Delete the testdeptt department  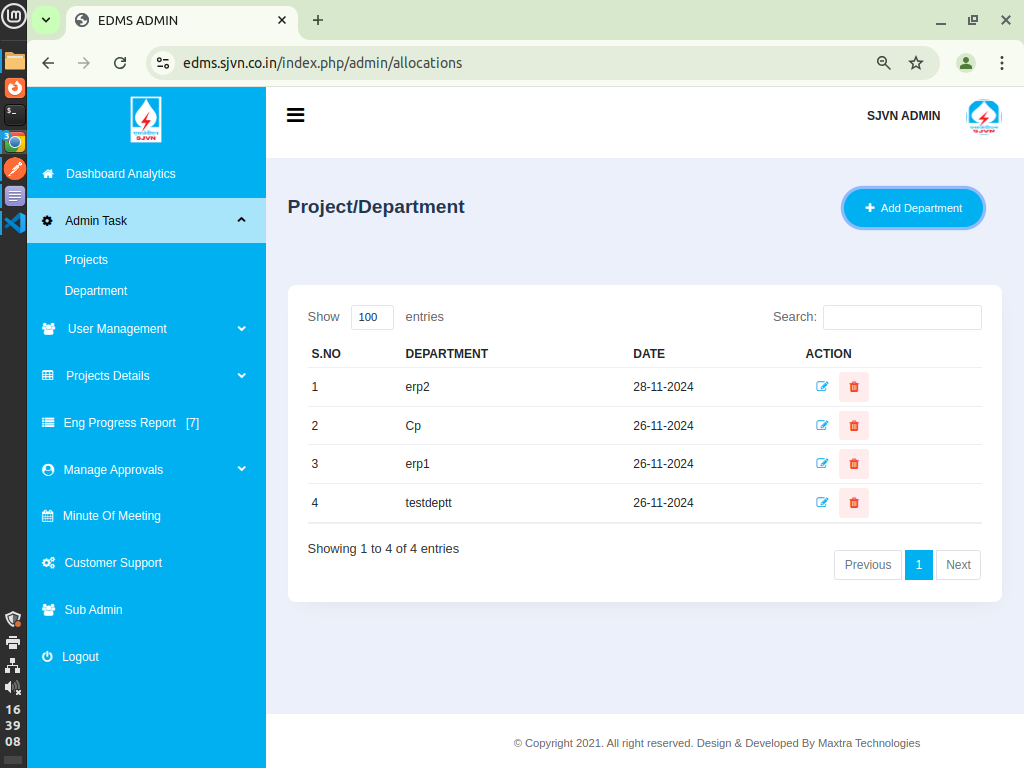[x=853, y=503]
